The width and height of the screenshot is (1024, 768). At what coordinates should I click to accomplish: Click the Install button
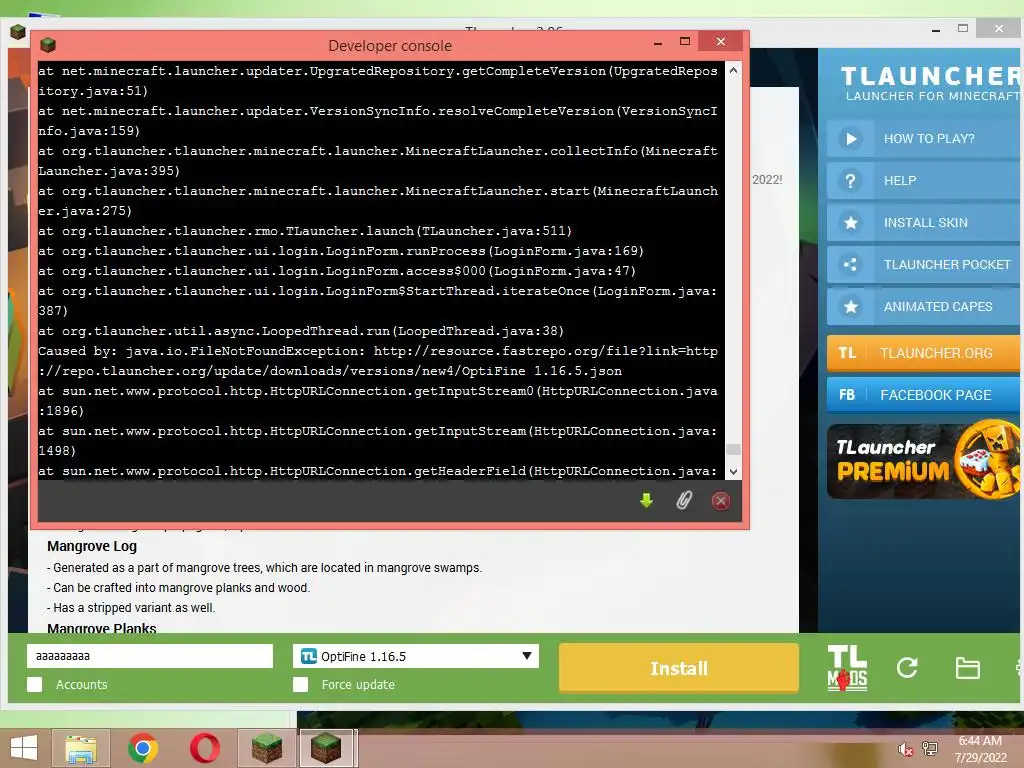[x=679, y=668]
